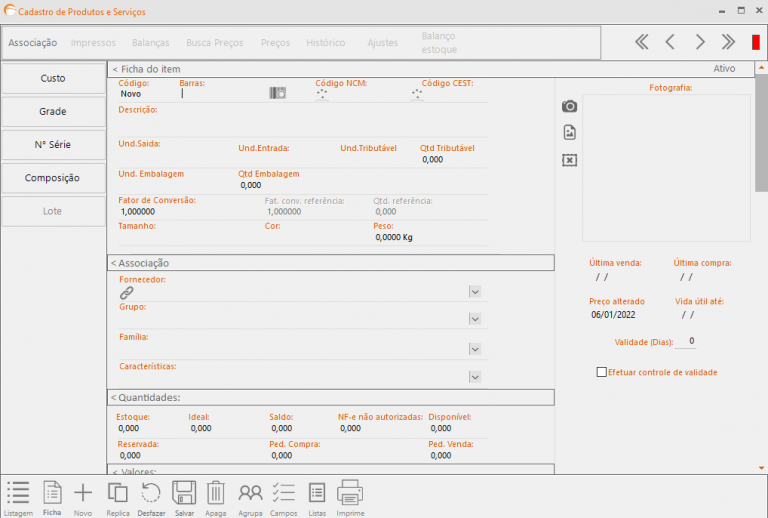Click the load image file icon
The height and width of the screenshot is (518, 768).
coord(569,132)
